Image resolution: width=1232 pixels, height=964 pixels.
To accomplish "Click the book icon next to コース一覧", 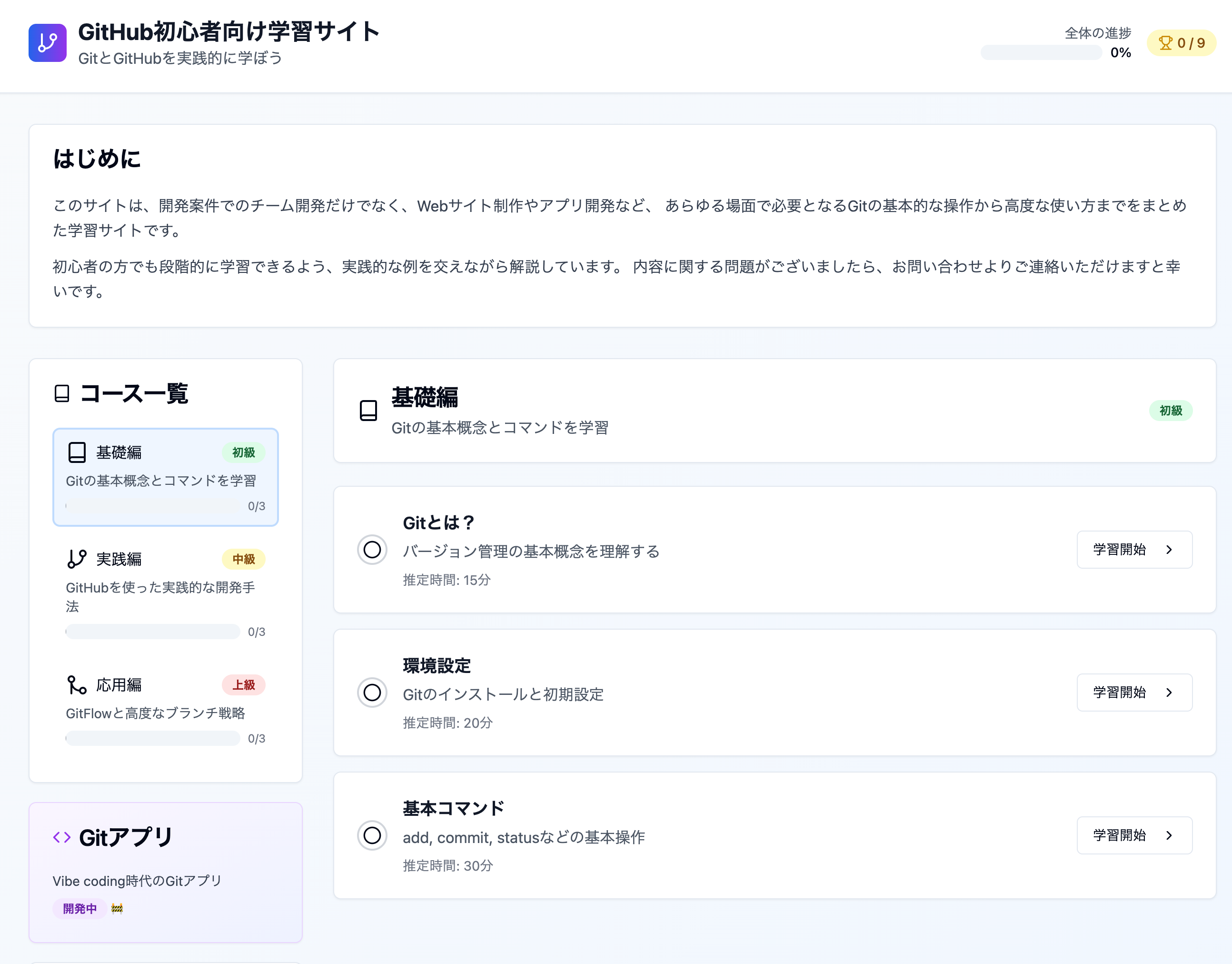I will click(62, 393).
